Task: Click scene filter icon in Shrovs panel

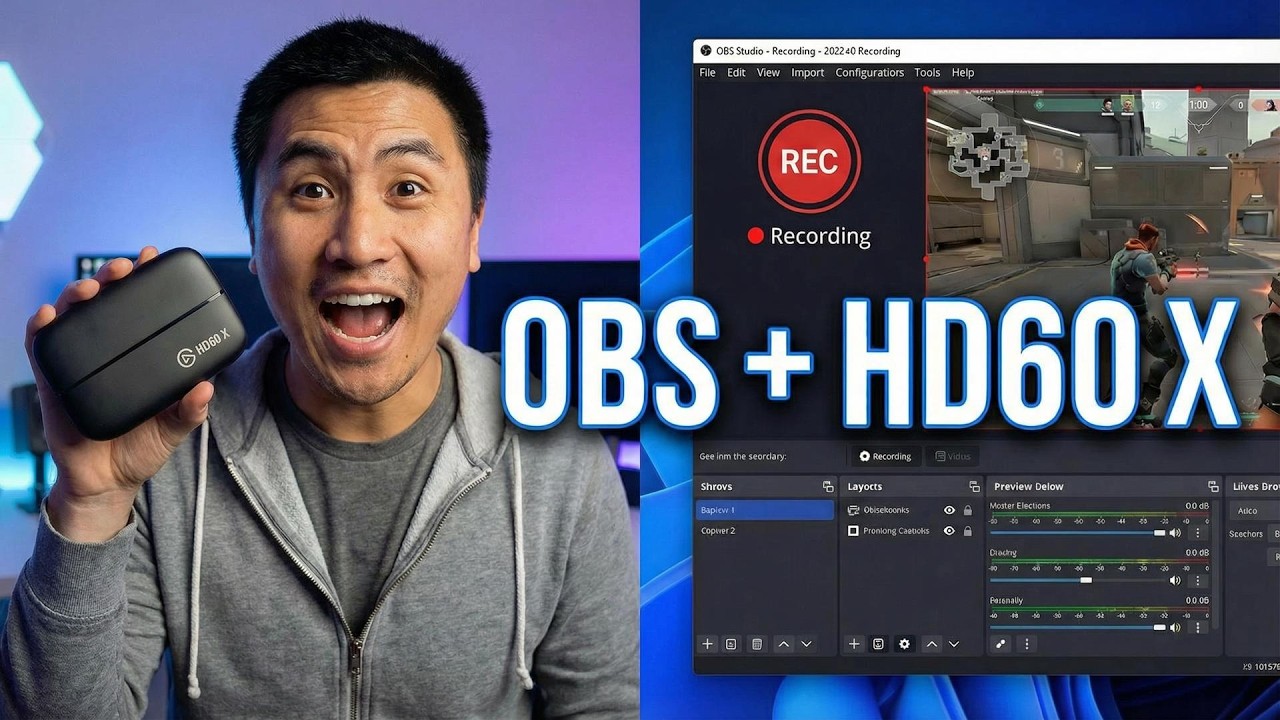Action: pyautogui.click(x=731, y=644)
